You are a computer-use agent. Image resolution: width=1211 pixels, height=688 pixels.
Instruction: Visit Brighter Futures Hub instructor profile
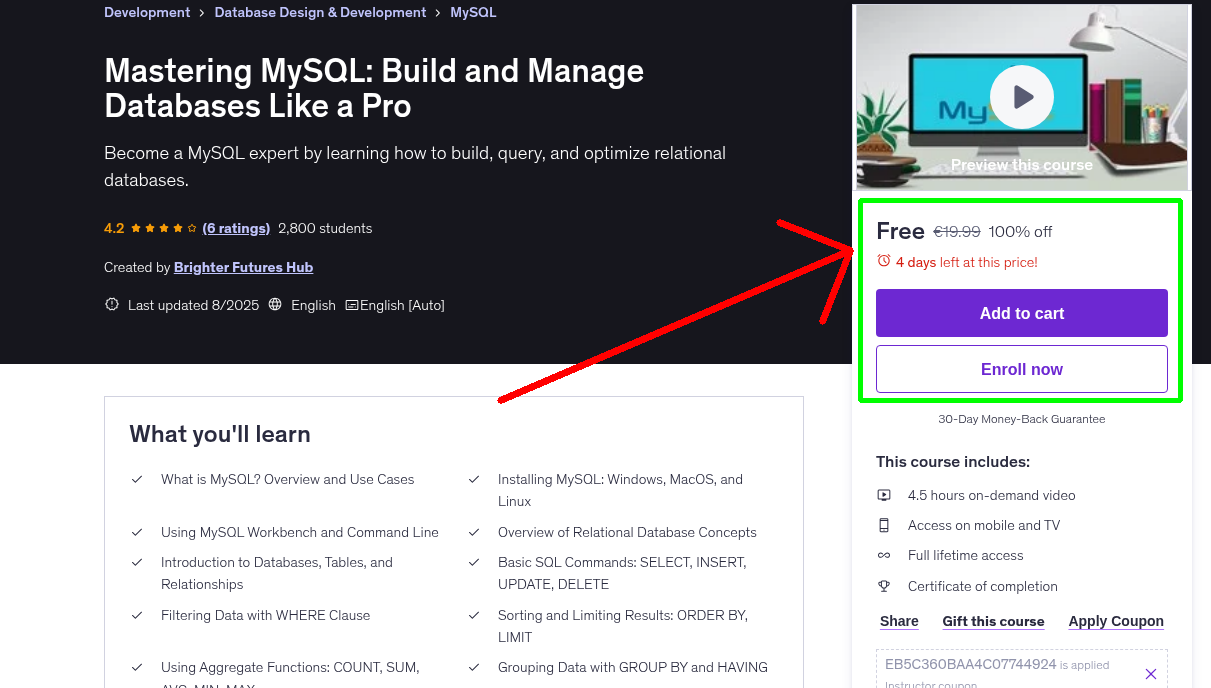tap(243, 267)
